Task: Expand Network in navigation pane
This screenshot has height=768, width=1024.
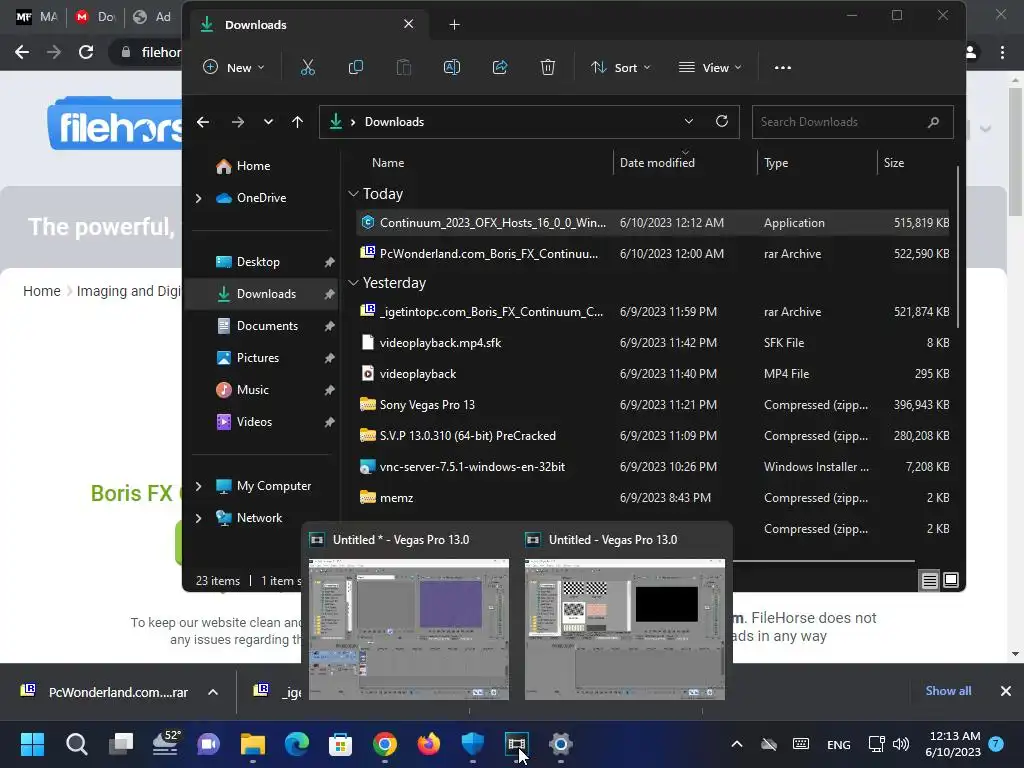Action: click(x=199, y=518)
